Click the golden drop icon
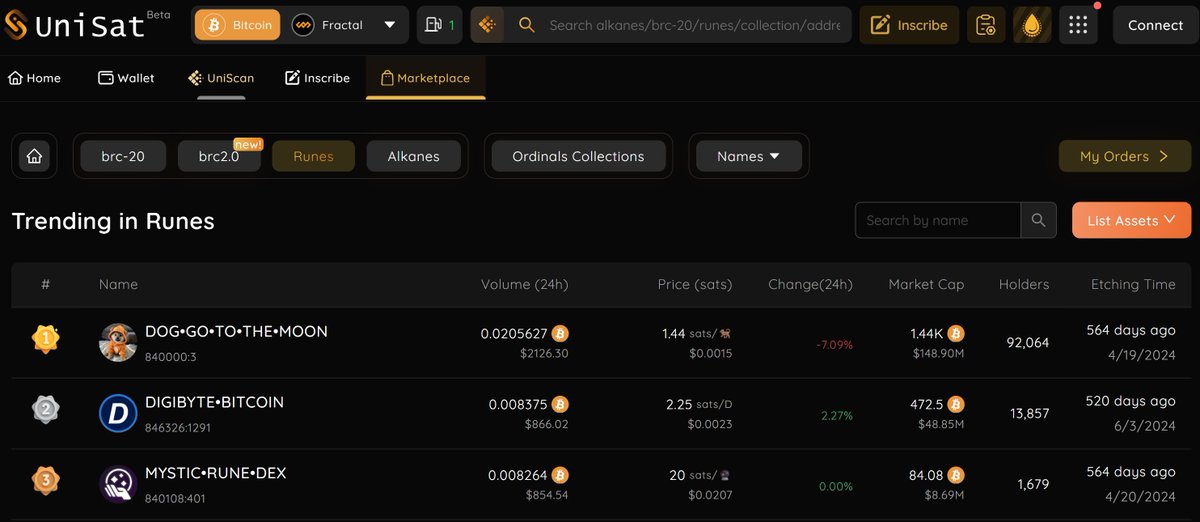 [x=1032, y=25]
